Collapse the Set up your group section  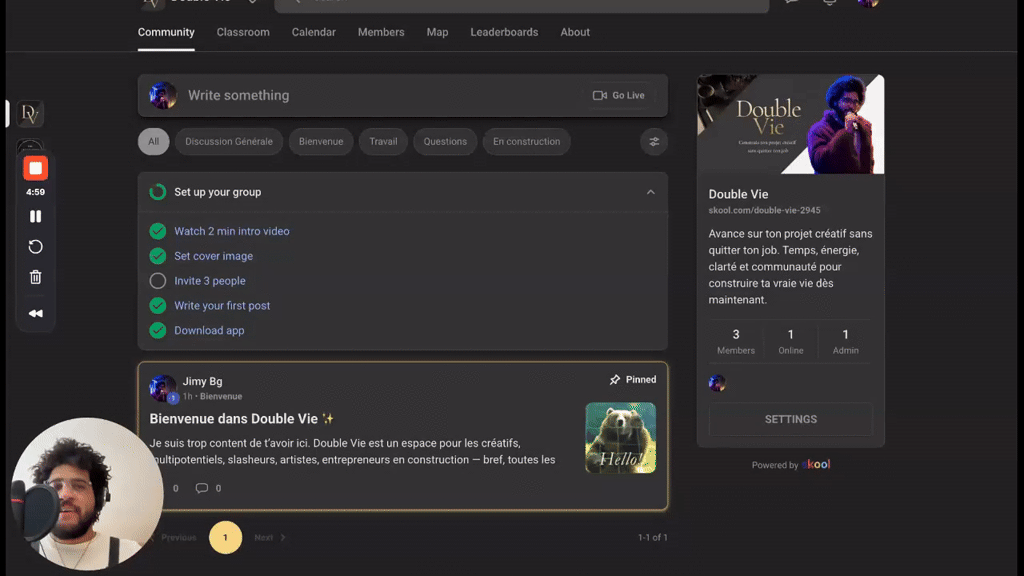tap(650, 192)
